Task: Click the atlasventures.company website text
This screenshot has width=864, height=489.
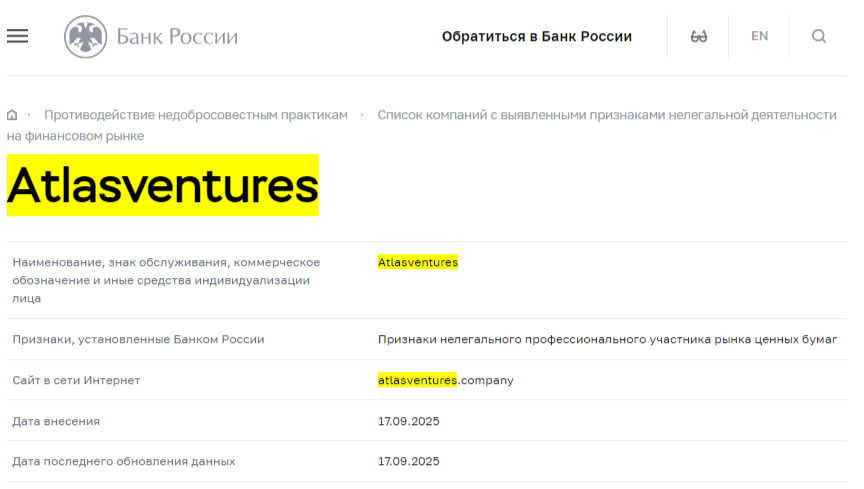Action: [445, 380]
